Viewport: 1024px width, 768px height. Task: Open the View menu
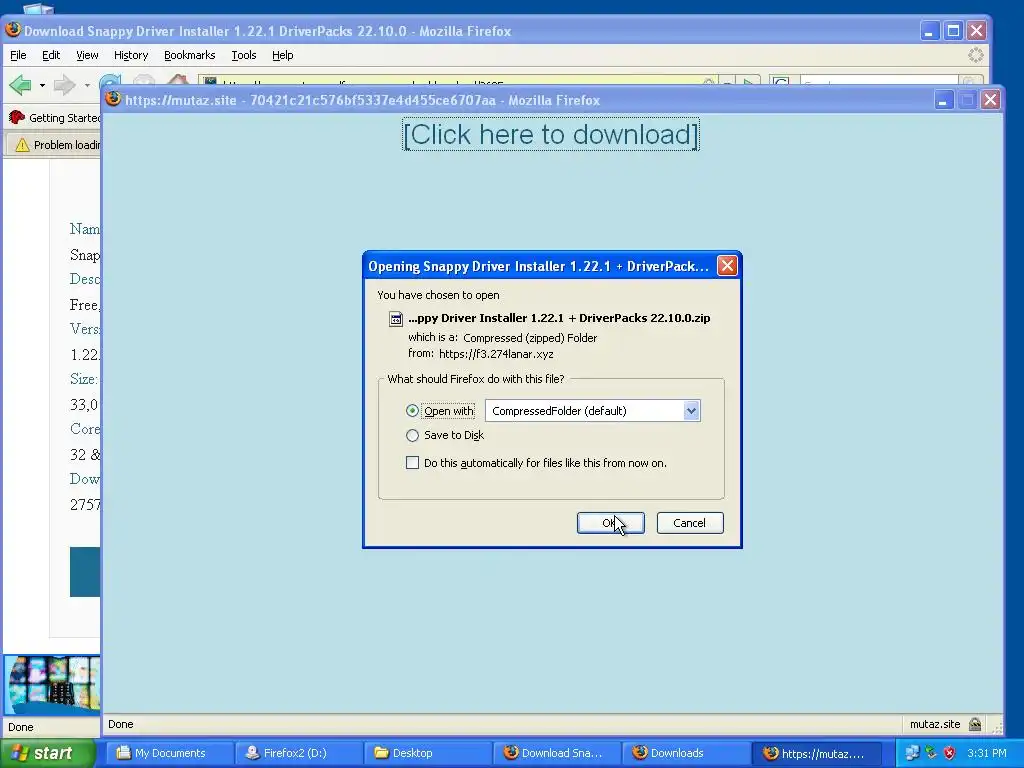[x=87, y=56]
